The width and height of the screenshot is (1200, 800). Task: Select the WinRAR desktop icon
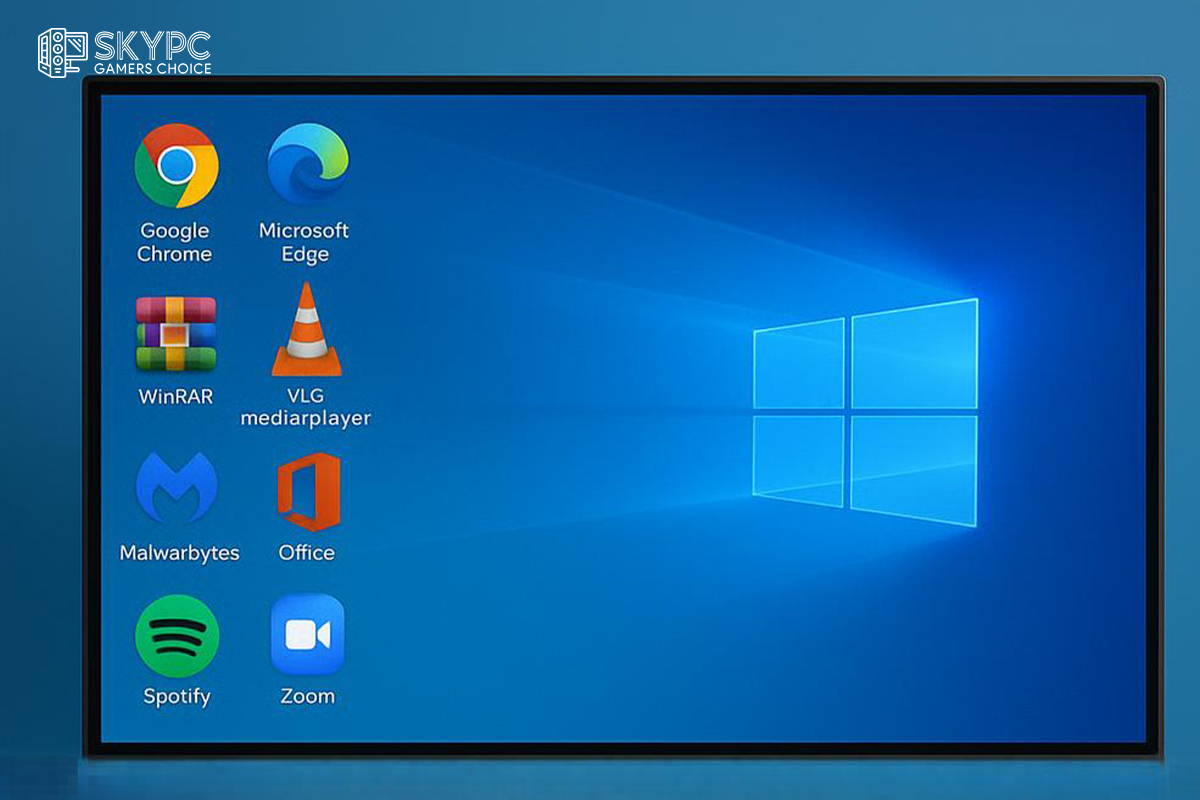coord(176,334)
